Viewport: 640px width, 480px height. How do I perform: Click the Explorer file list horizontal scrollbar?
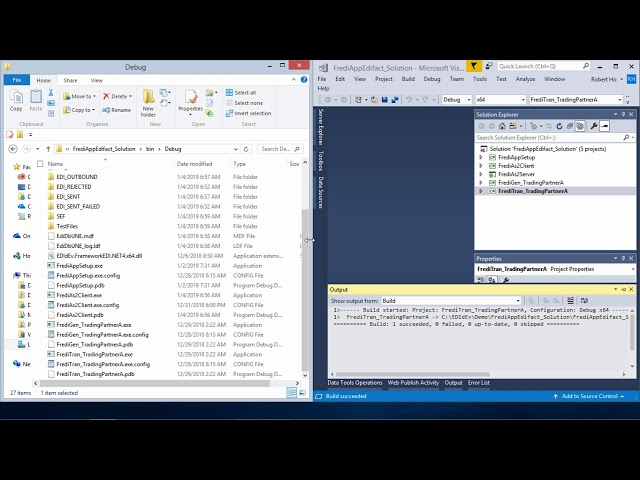click(x=154, y=383)
